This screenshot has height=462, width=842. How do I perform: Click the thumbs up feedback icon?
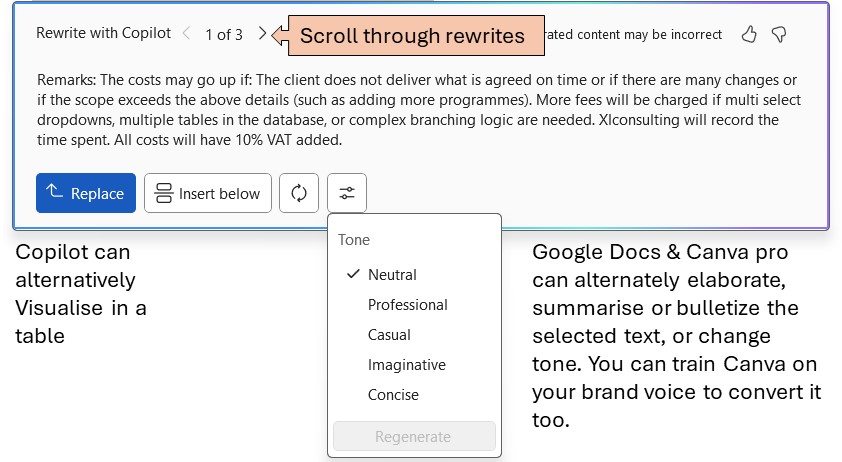[749, 35]
